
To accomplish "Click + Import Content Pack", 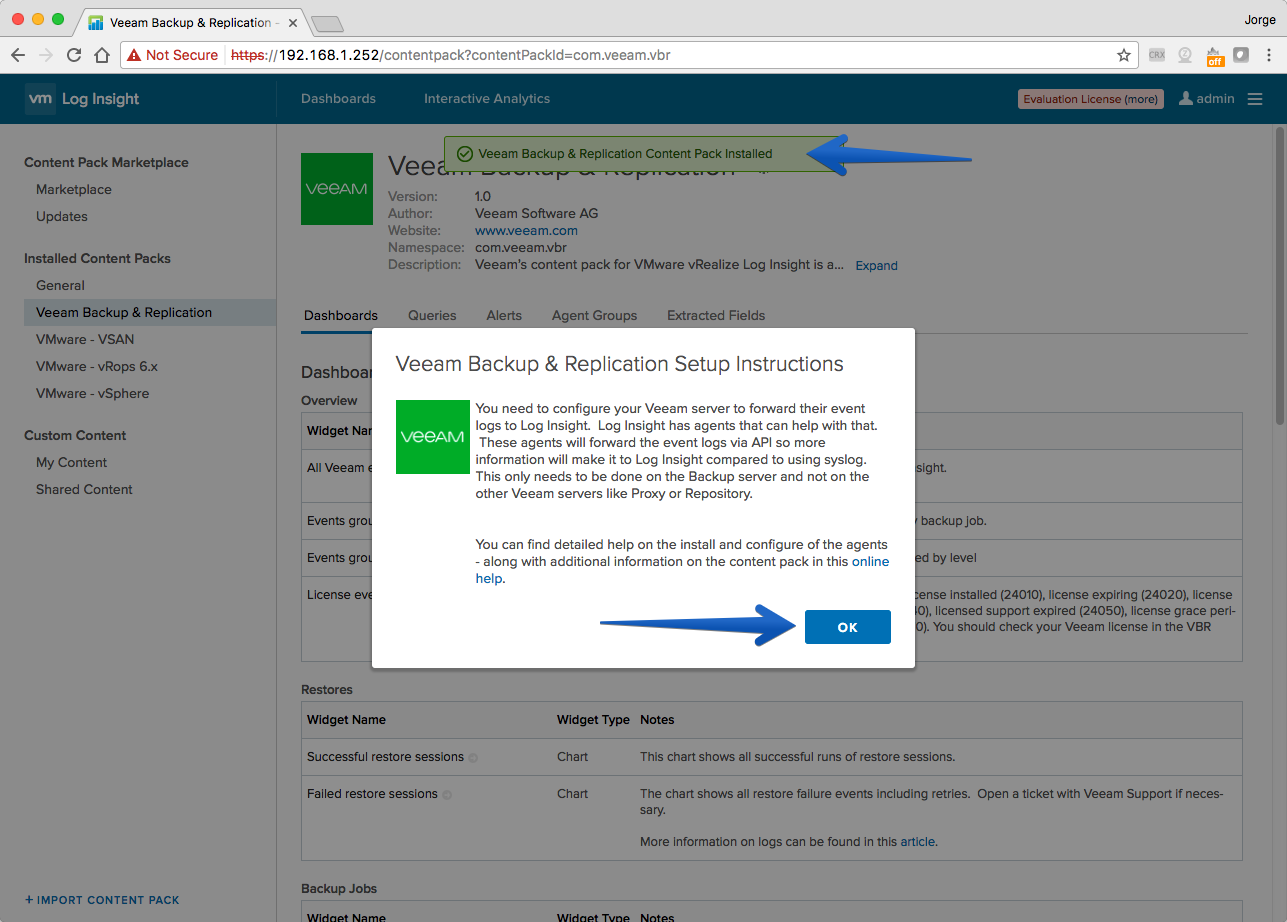I will click(102, 900).
